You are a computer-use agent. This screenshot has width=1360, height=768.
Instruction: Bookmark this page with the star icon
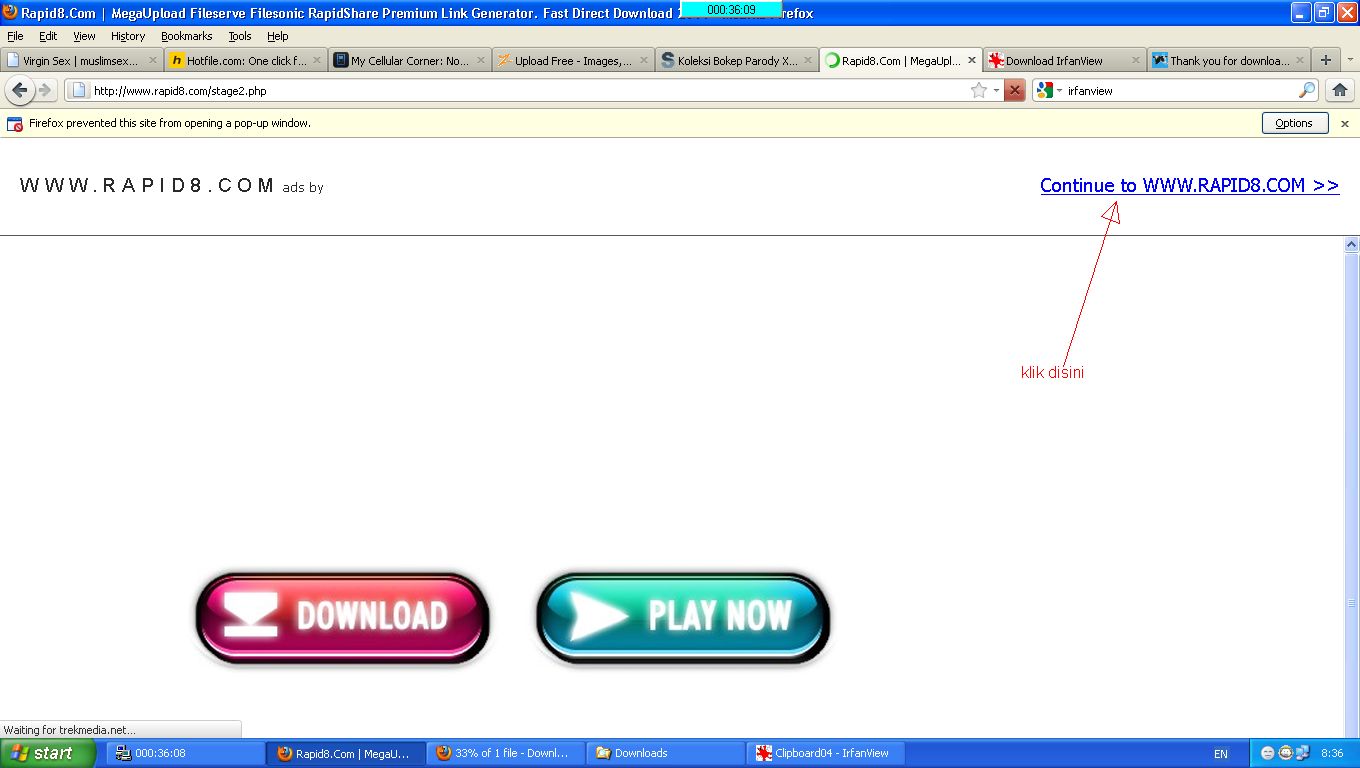(978, 90)
